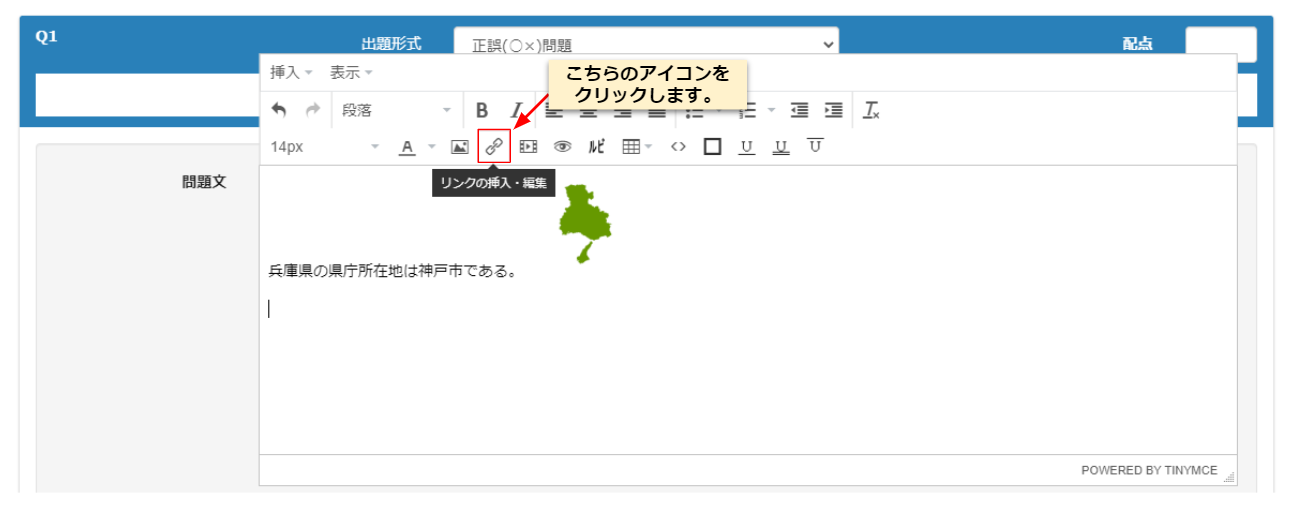
Task: Toggle the square border box format
Action: point(712,147)
